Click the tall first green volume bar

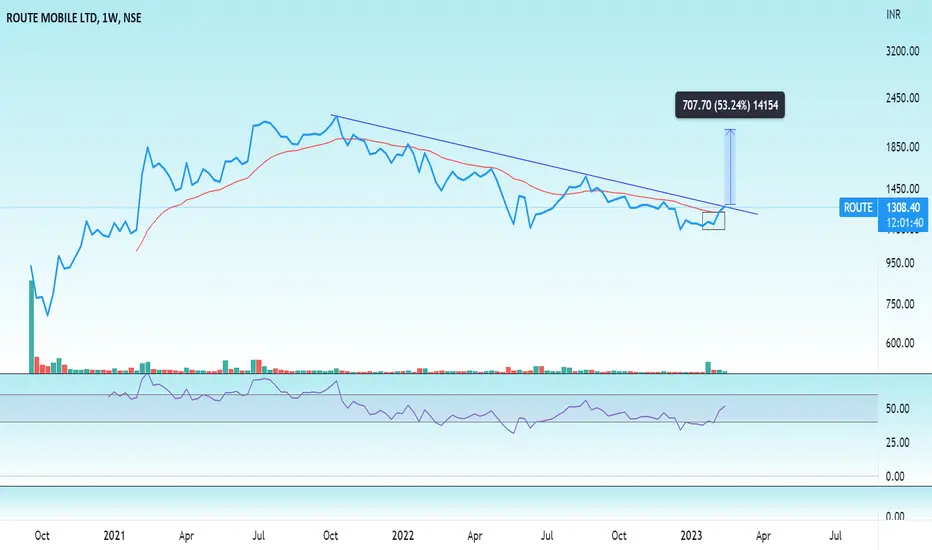click(32, 326)
